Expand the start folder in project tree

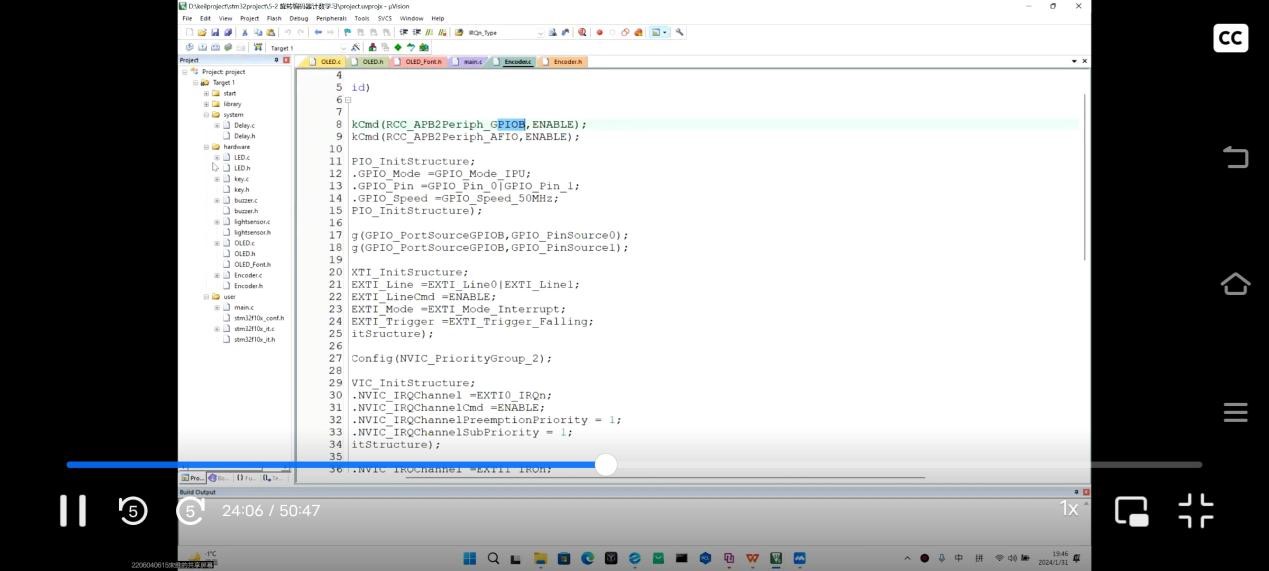[206, 93]
